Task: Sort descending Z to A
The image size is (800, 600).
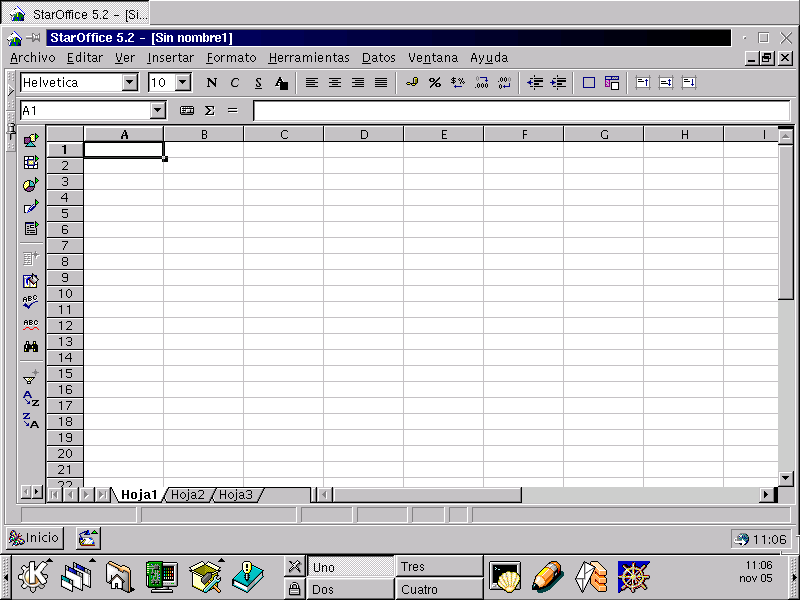Action: [x=31, y=421]
